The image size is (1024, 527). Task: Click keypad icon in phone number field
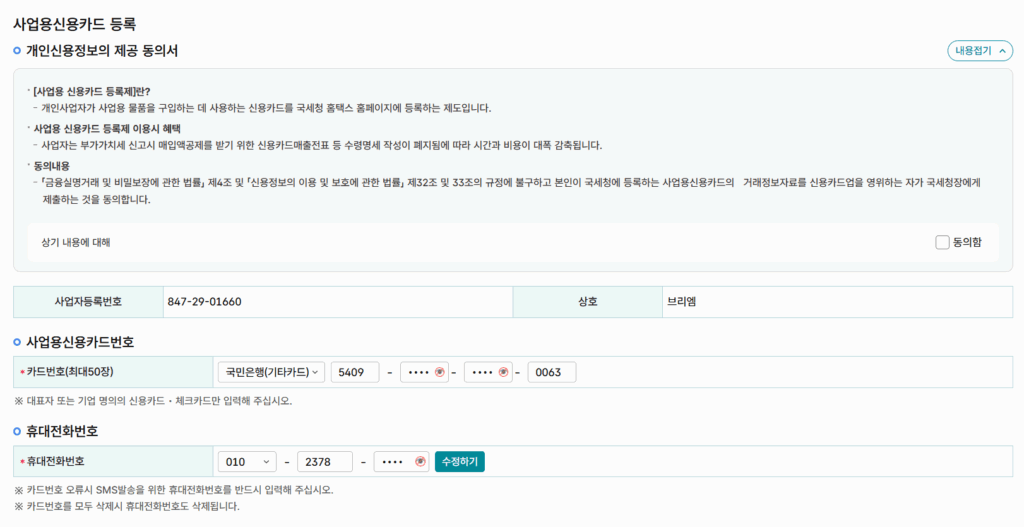point(420,462)
